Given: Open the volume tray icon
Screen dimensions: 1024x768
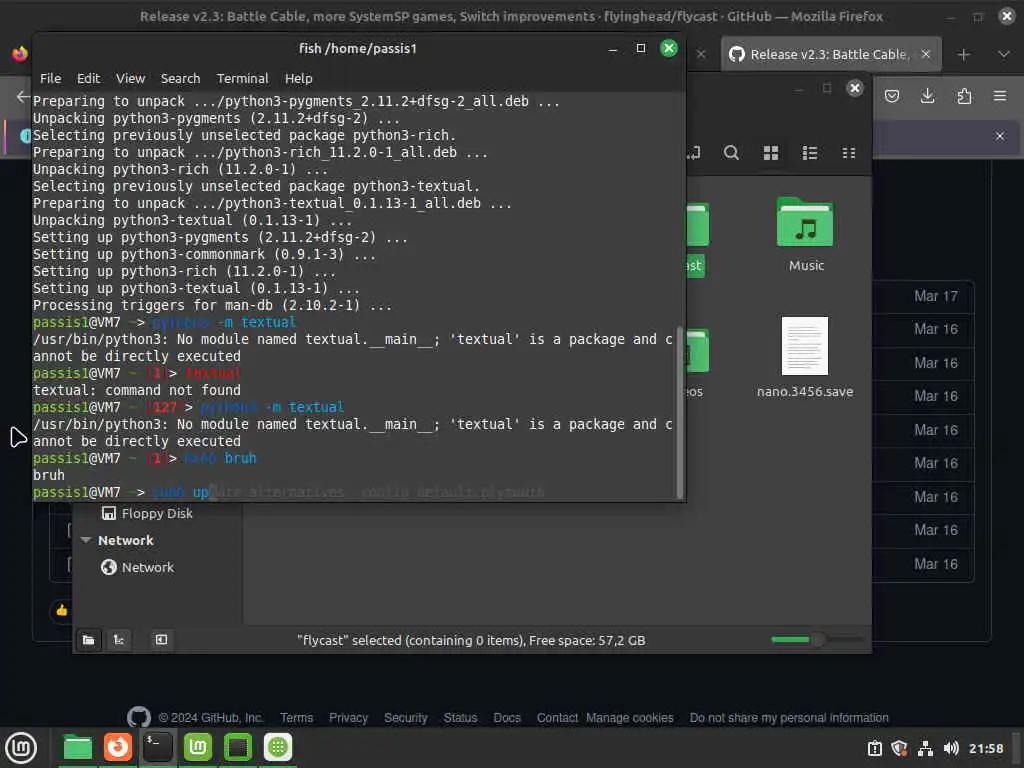Looking at the screenshot, I should [951, 748].
